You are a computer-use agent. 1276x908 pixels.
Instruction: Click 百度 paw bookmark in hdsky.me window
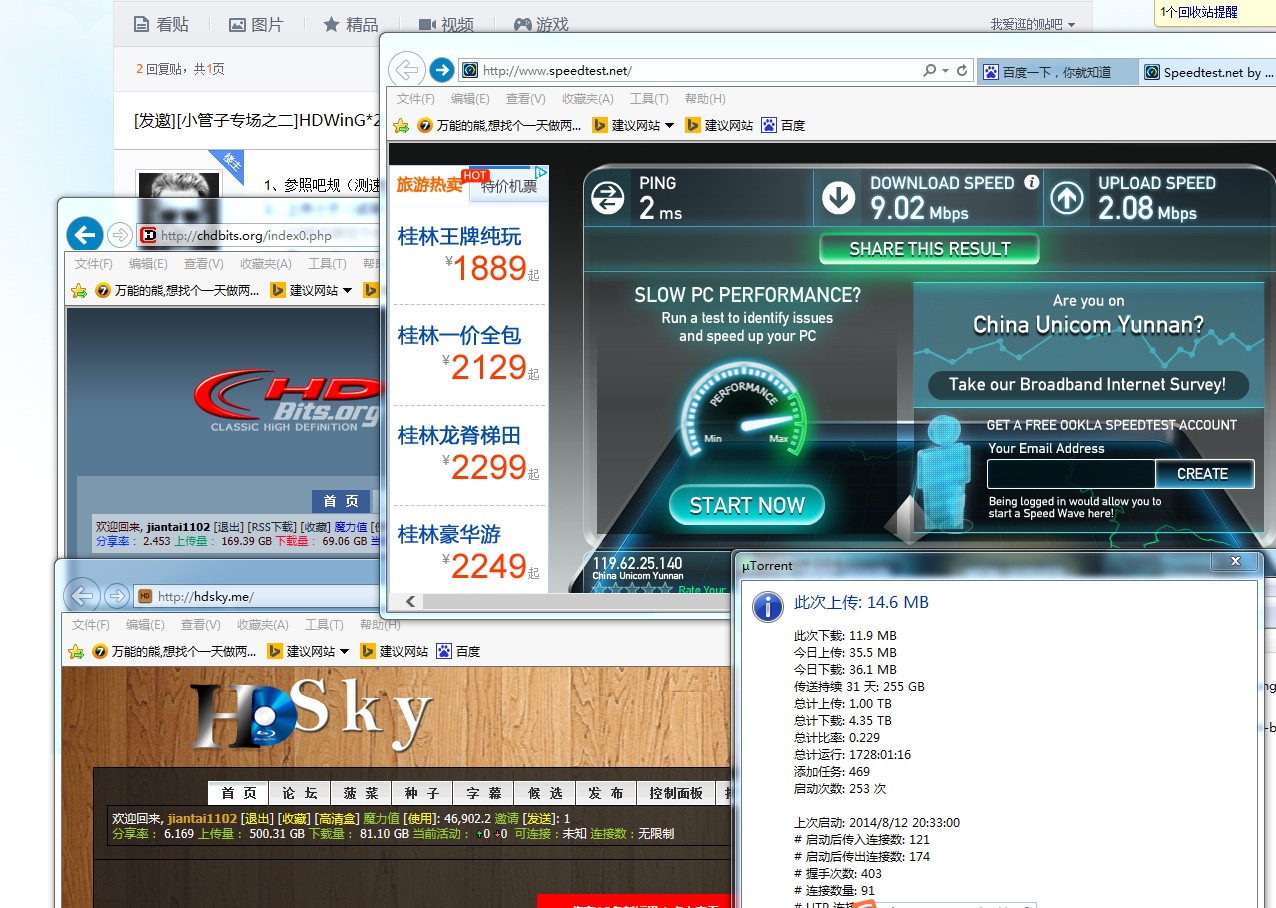[458, 651]
